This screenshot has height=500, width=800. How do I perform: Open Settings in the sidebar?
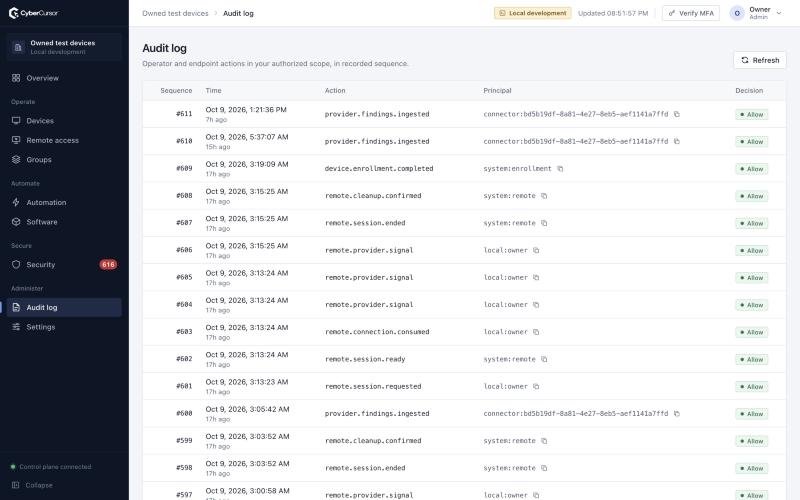pyautogui.click(x=64, y=327)
